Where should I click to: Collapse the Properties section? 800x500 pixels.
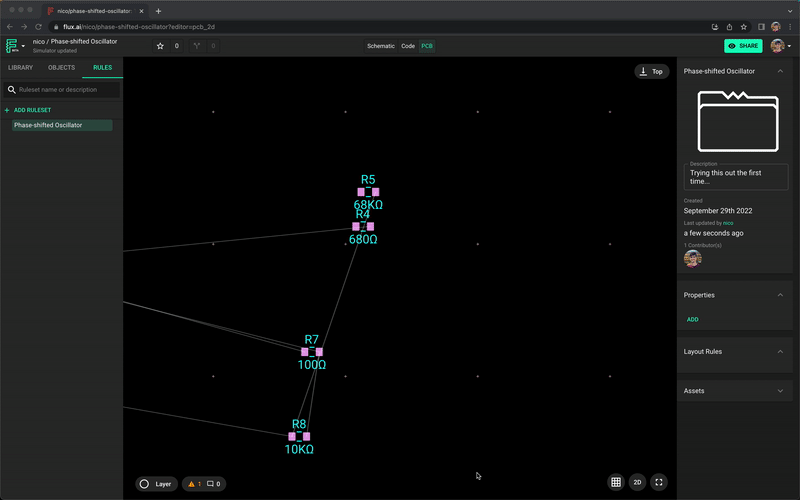(x=780, y=295)
